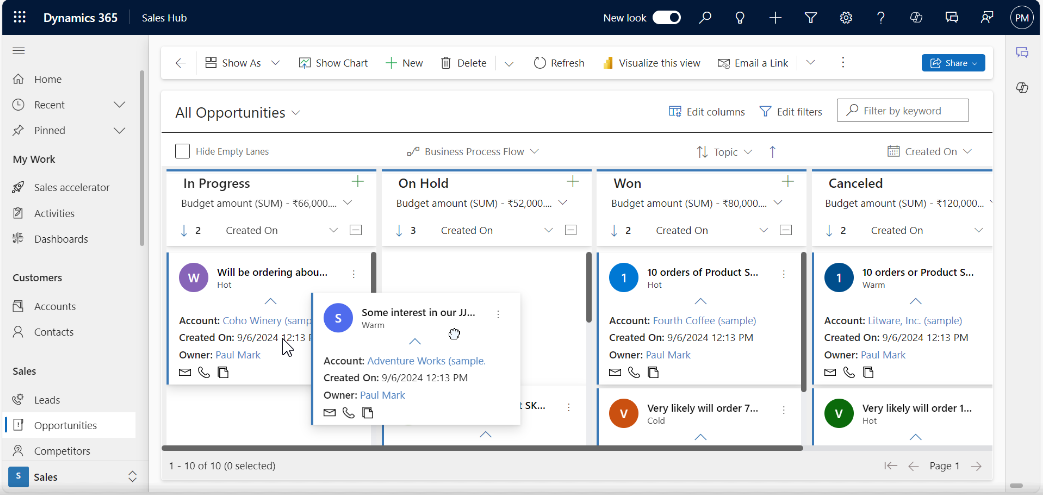Open Business Process Flow dropdown
The height and width of the screenshot is (495, 1043).
[472, 152]
